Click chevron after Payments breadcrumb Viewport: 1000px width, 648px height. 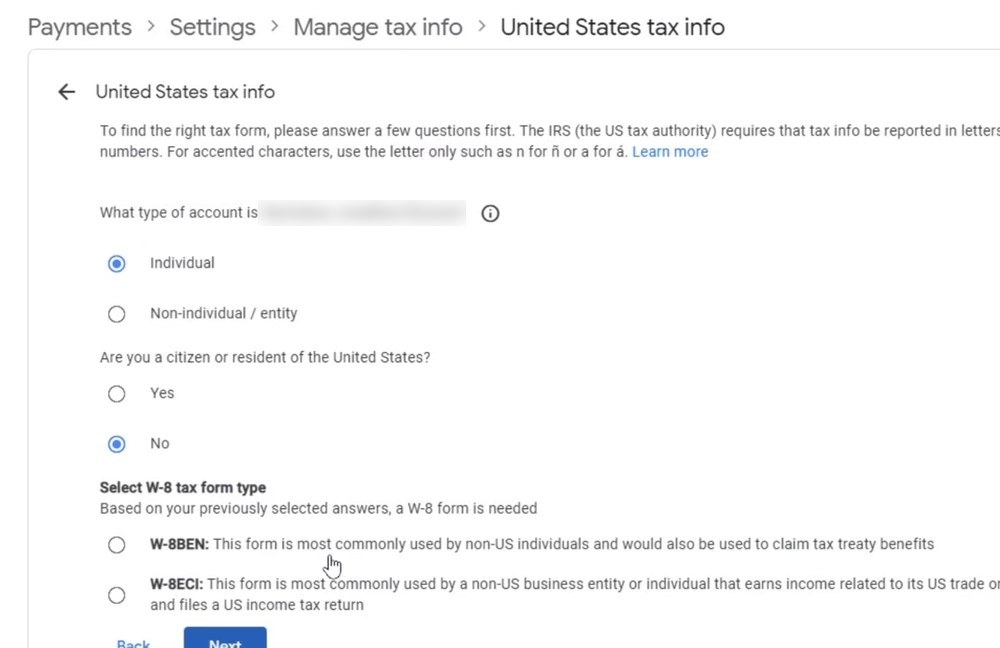(151, 26)
